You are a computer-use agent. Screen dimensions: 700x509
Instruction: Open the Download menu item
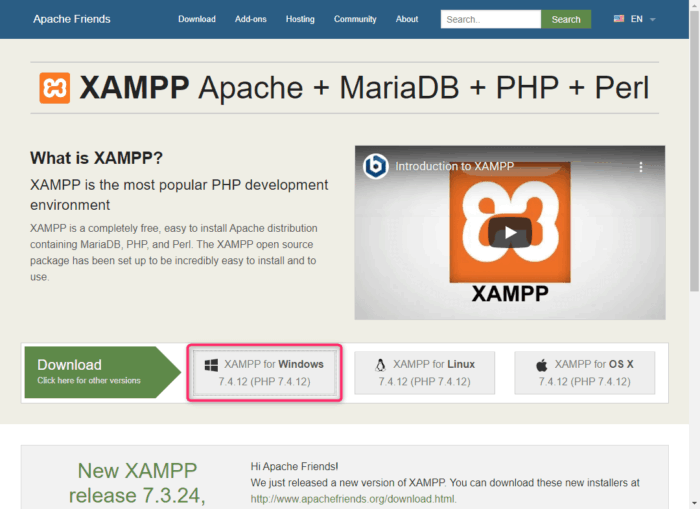(197, 19)
